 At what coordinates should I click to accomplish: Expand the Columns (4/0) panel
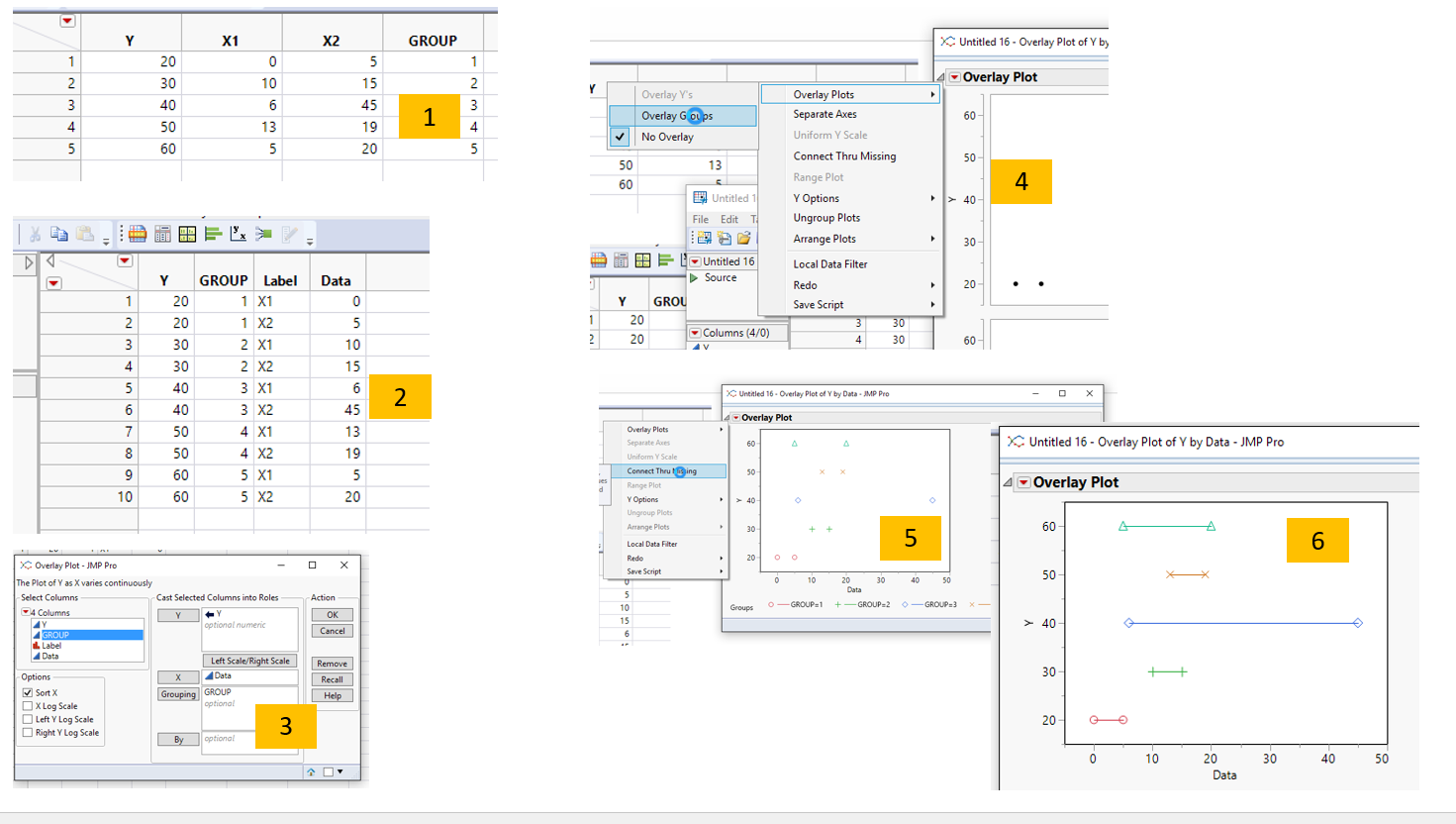click(697, 332)
